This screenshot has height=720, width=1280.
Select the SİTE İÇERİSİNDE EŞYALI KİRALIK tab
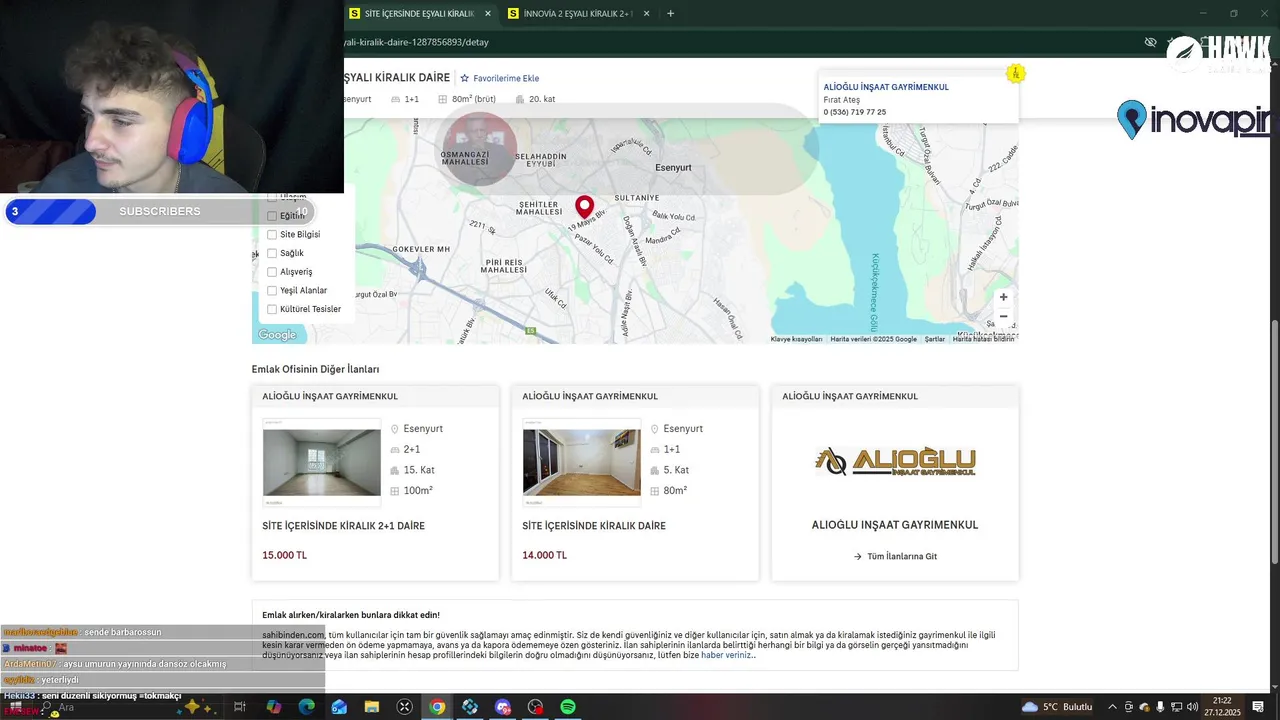point(419,14)
